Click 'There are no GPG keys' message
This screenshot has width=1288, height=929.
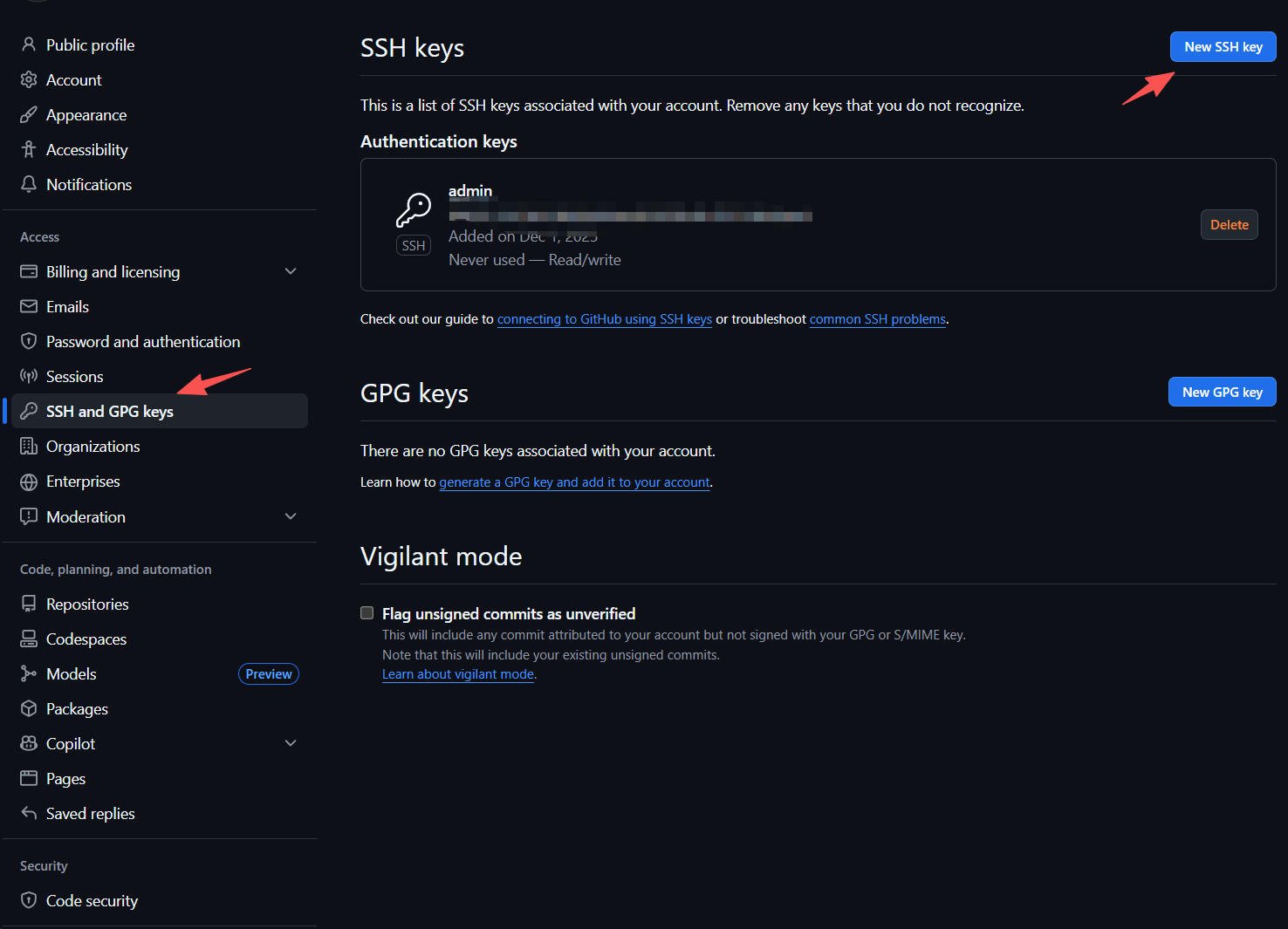click(538, 450)
